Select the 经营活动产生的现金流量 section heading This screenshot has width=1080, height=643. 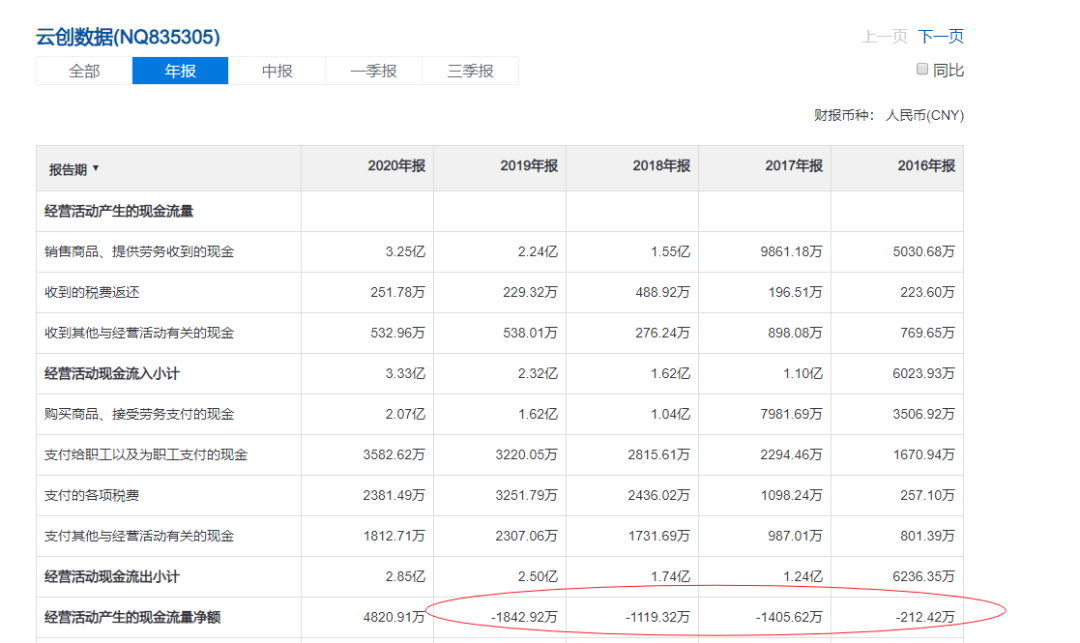pos(118,211)
